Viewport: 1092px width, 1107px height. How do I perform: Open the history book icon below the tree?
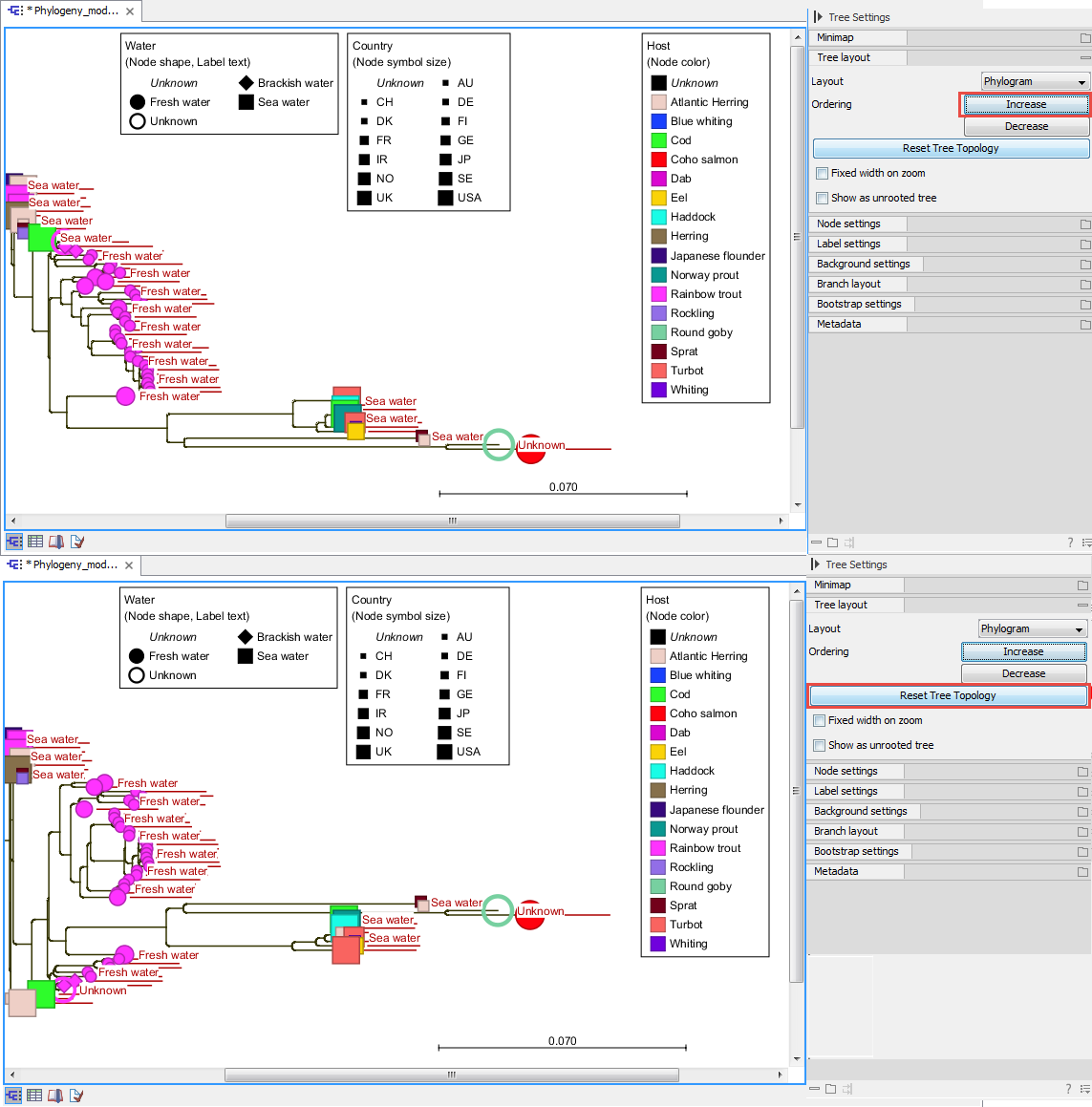[x=55, y=541]
